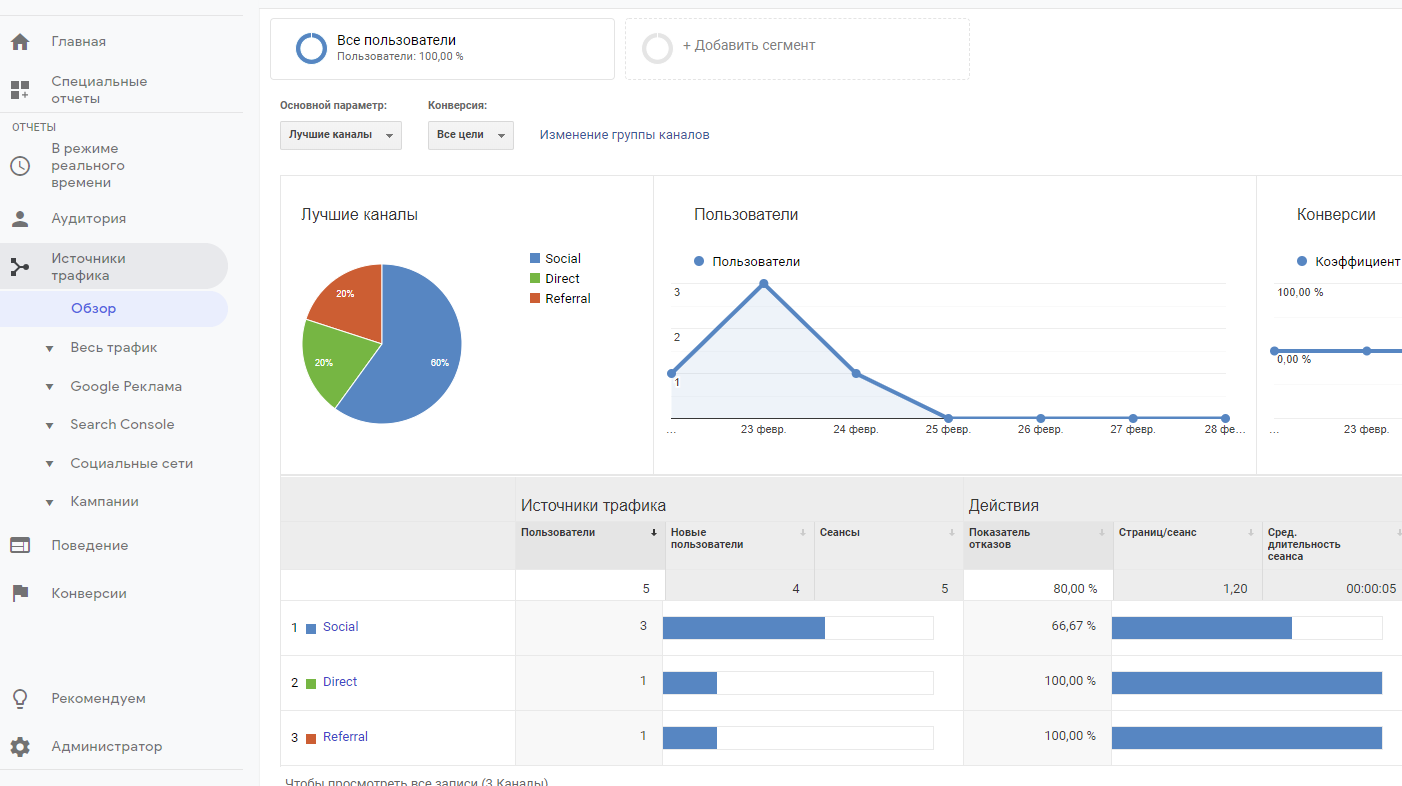Viewport: 1402px width, 786px height.
Task: Click the Рекомендуем lightbulb icon
Action: [20, 699]
